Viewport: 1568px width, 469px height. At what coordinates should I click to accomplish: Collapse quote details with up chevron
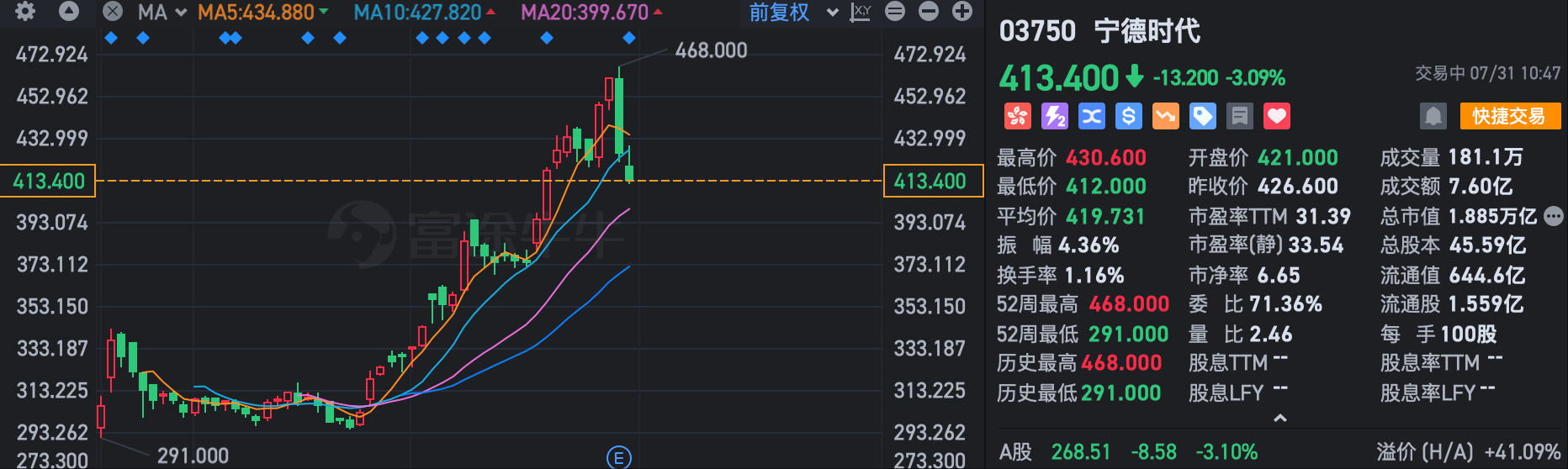pos(1280,418)
